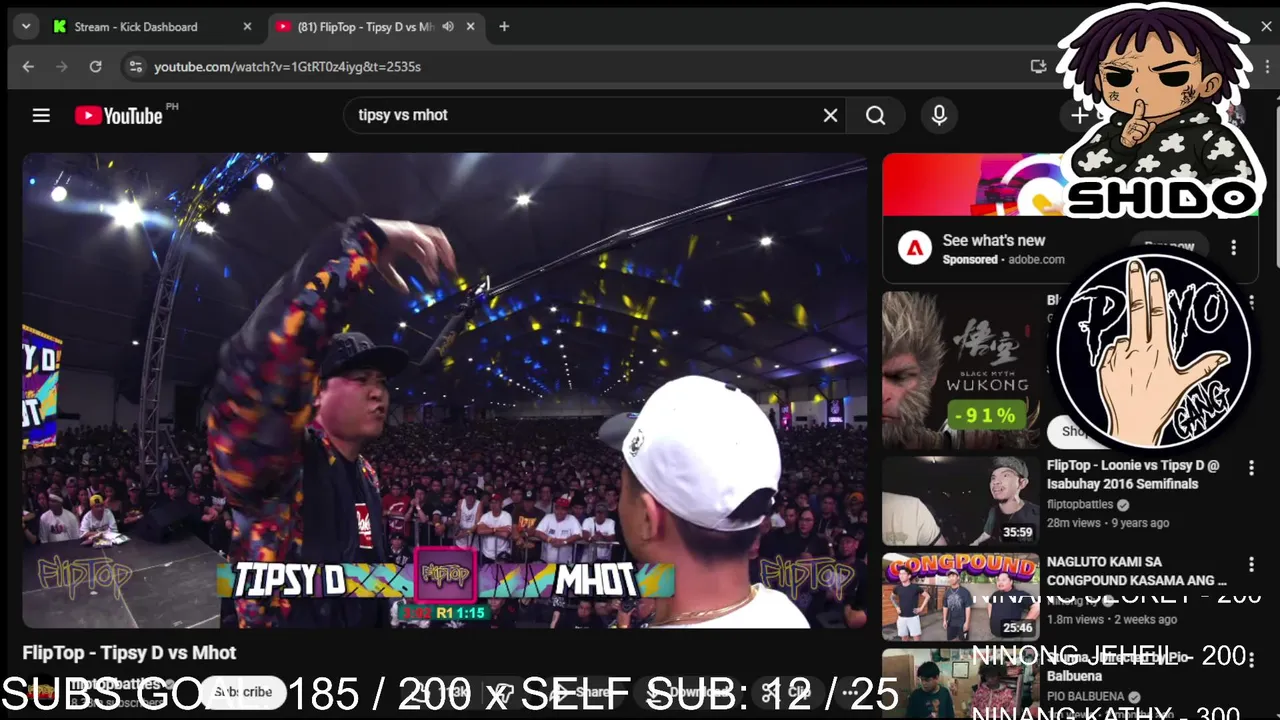The height and width of the screenshot is (720, 1280).
Task: Run search with the magnifier button
Action: (x=875, y=115)
